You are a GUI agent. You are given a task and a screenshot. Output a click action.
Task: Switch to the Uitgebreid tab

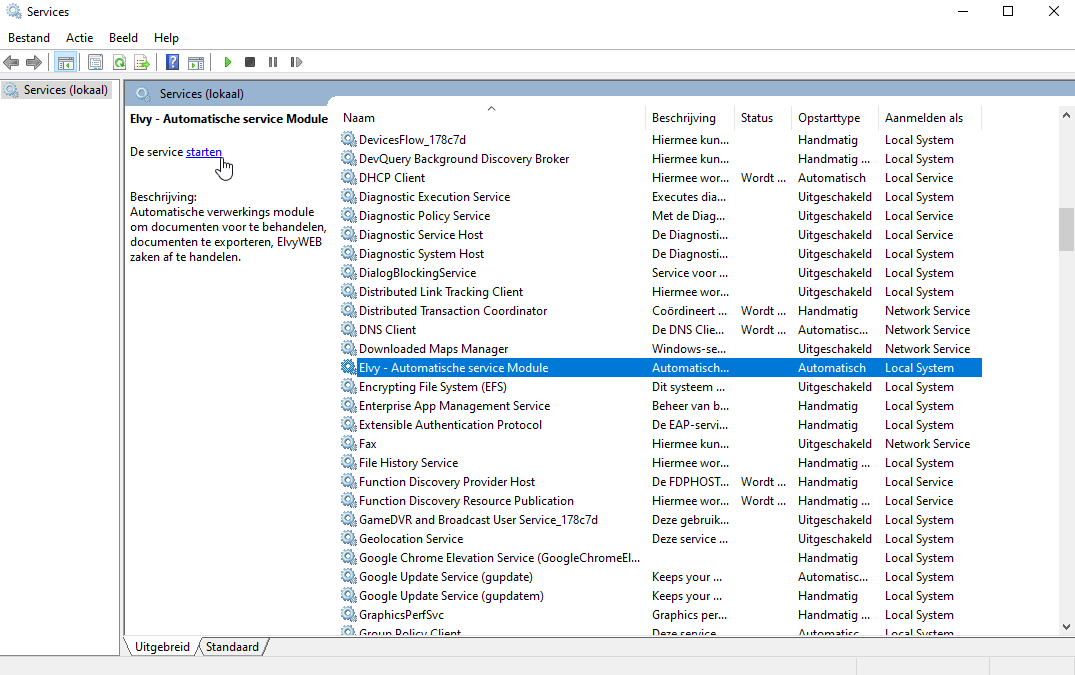(x=162, y=647)
